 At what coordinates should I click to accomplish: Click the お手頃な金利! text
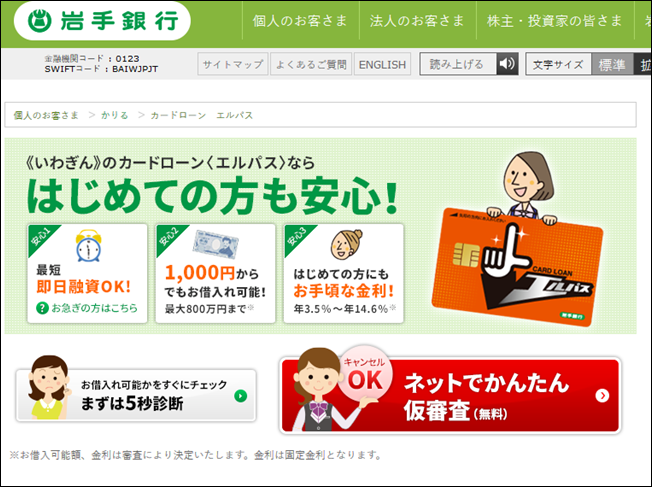(343, 291)
